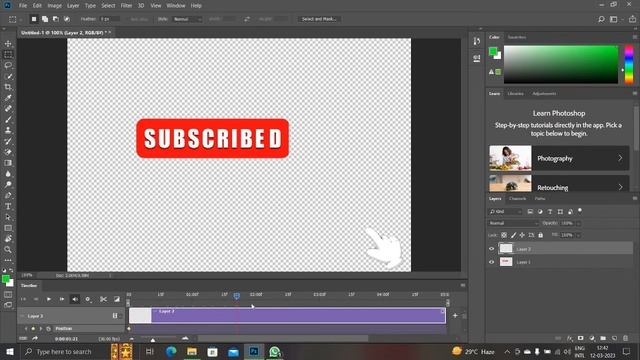Open the Kind filter dropdown
Viewport: 640px width, 360px height.
point(505,211)
